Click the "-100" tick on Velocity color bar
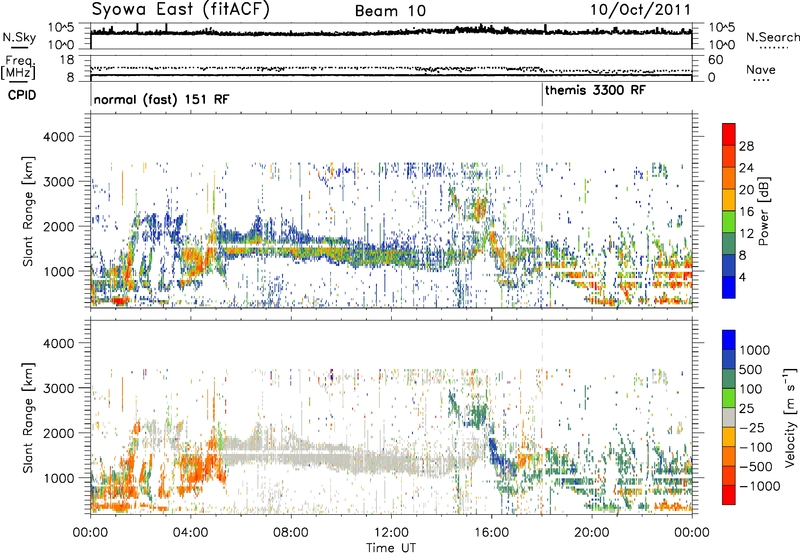The image size is (800, 554). coord(756,447)
